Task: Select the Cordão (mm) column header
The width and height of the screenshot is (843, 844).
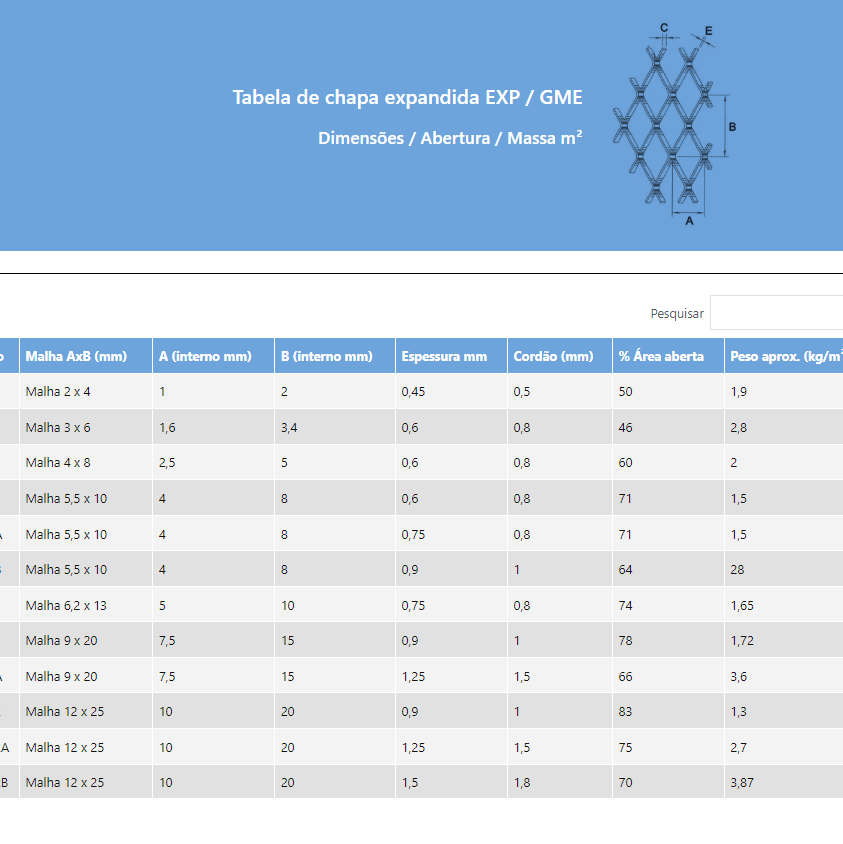Action: coord(553,356)
